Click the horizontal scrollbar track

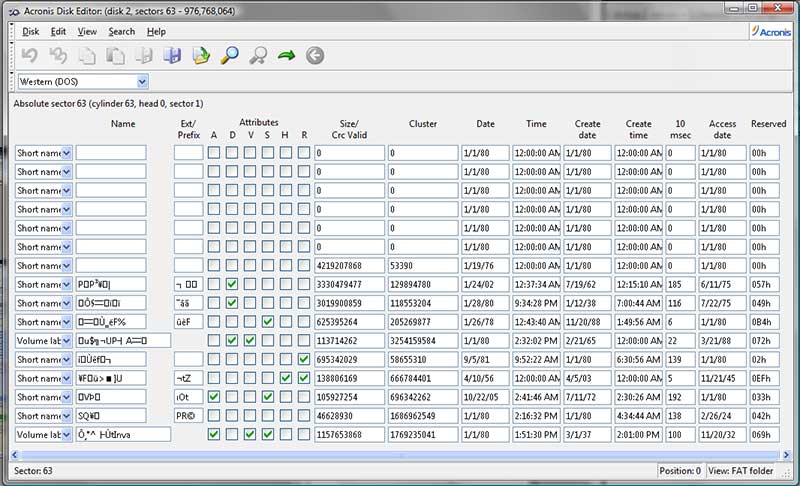[x=399, y=454]
